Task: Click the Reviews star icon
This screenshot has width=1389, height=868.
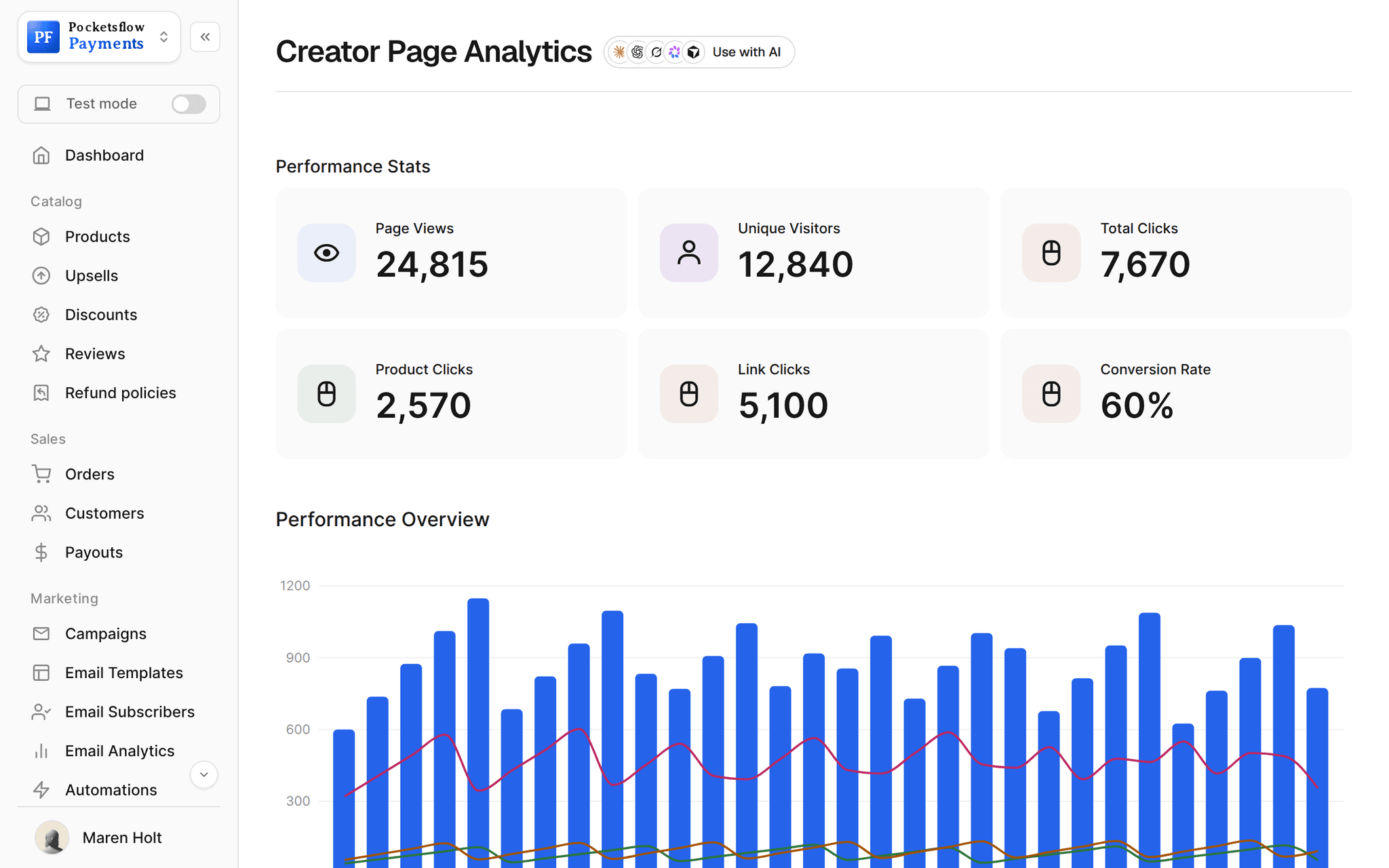Action: coord(41,354)
